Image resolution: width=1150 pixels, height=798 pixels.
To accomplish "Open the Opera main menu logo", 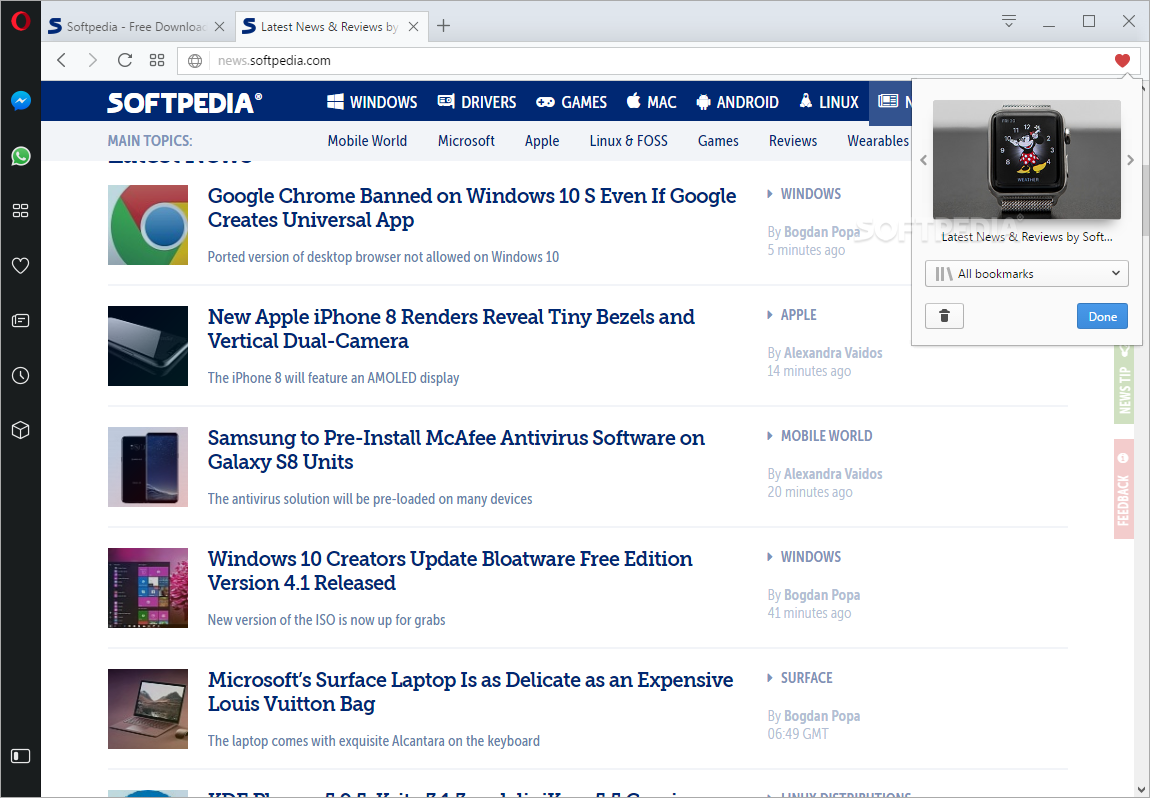I will [21, 21].
